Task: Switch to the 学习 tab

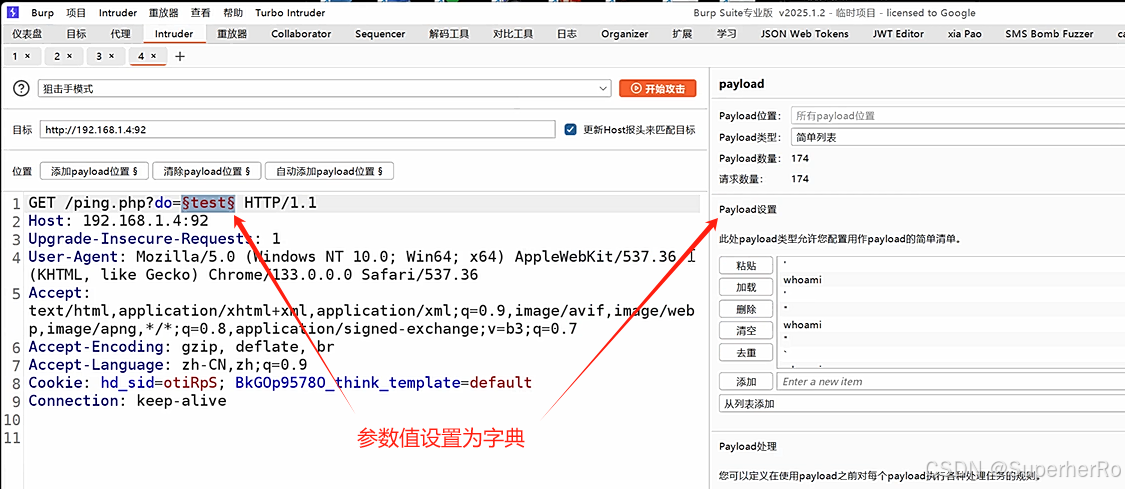Action: click(726, 34)
